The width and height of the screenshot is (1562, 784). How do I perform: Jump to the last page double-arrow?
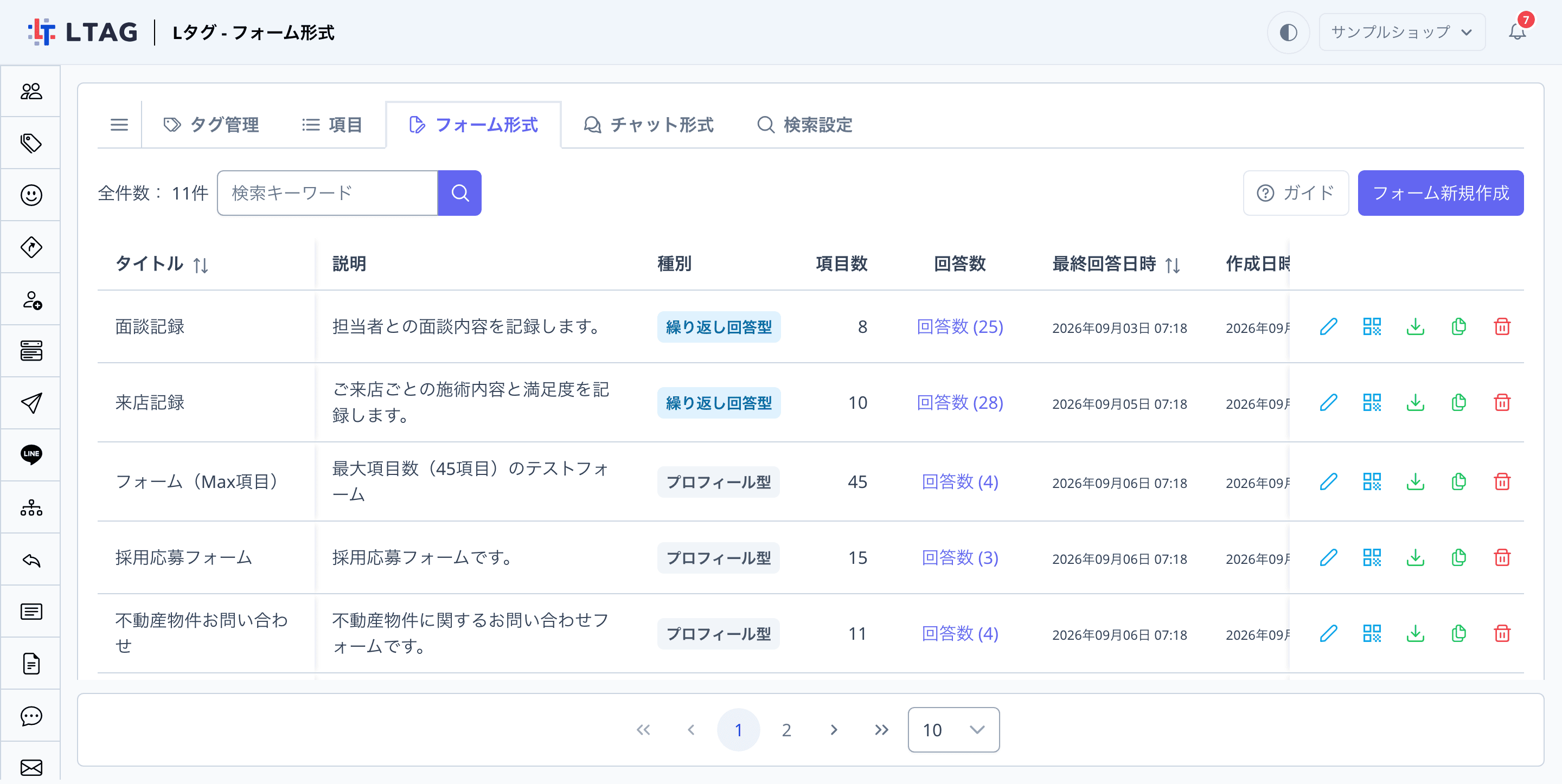(x=881, y=730)
